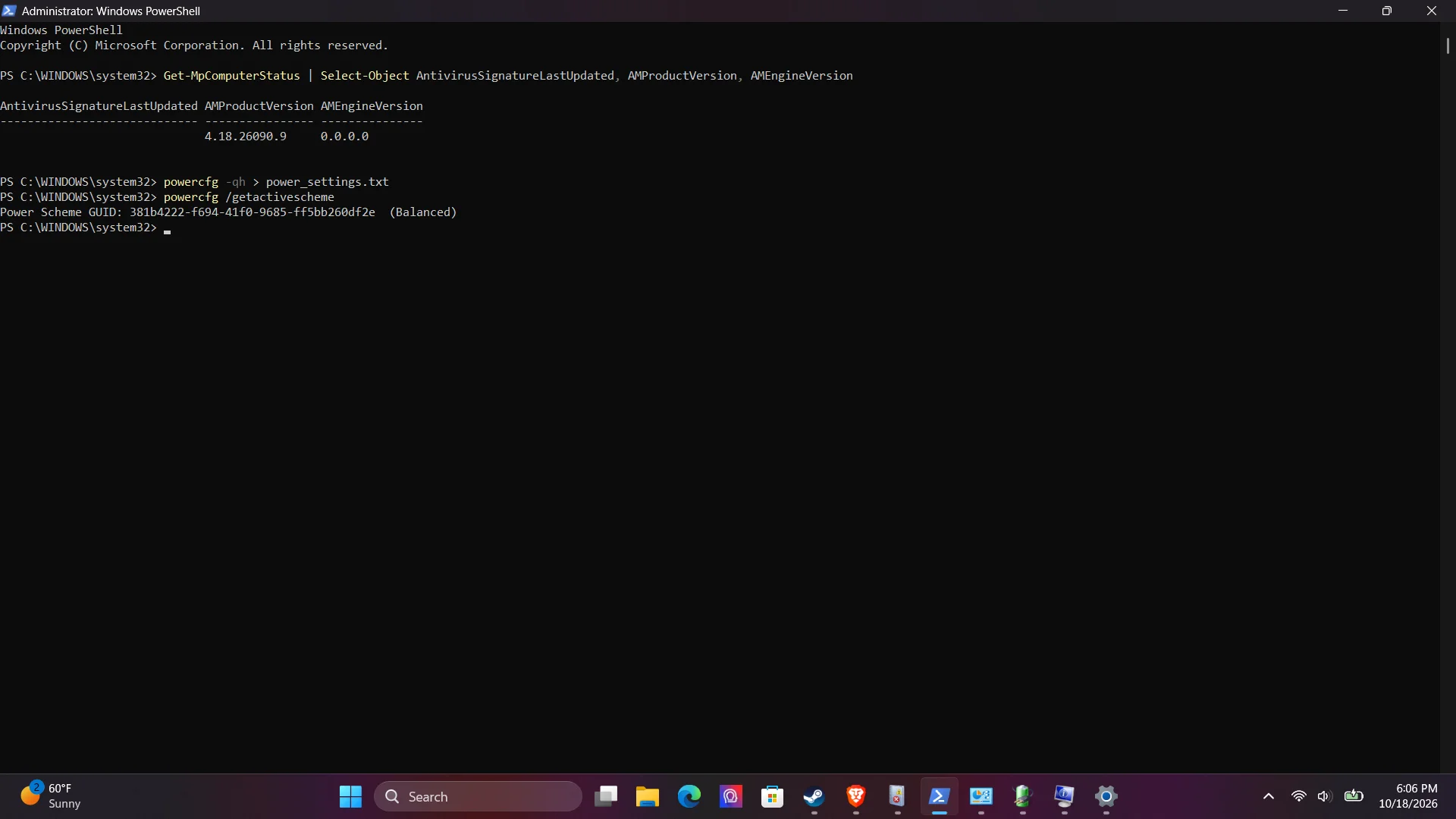Open Microsoft Store from the taskbar
Screen dimensions: 1456x819
click(772, 796)
